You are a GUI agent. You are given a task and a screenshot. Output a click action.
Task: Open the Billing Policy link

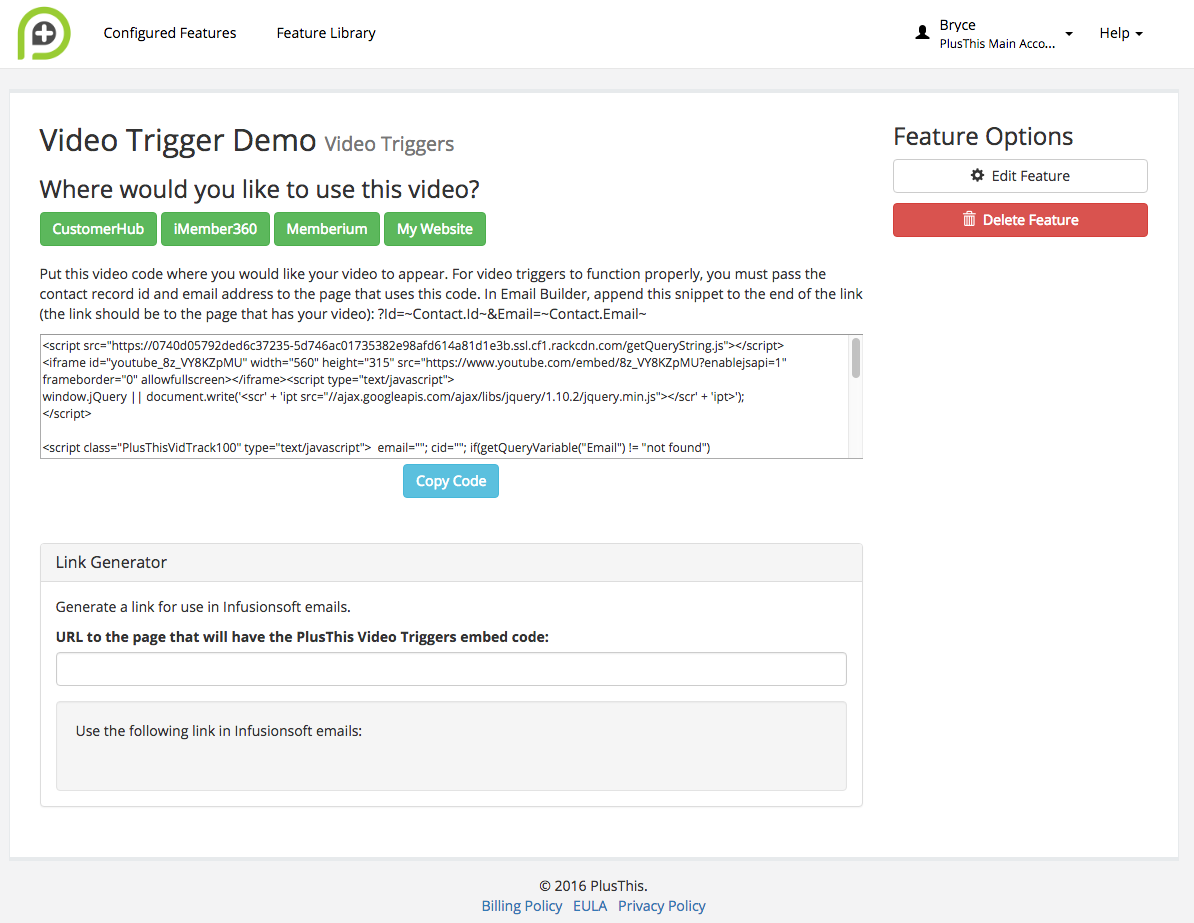point(522,905)
